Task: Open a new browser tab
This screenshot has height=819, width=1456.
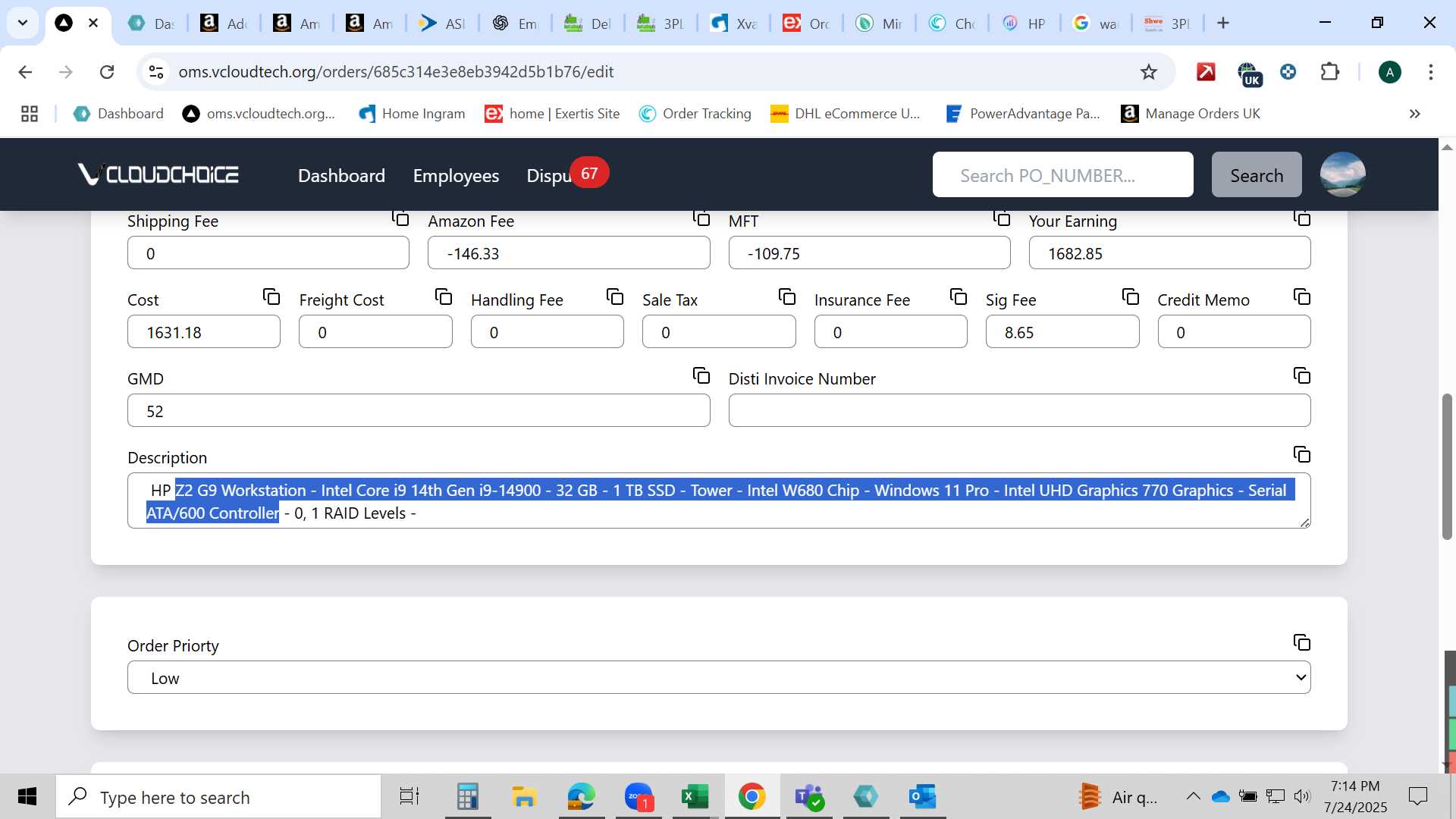Action: pos(1223,24)
